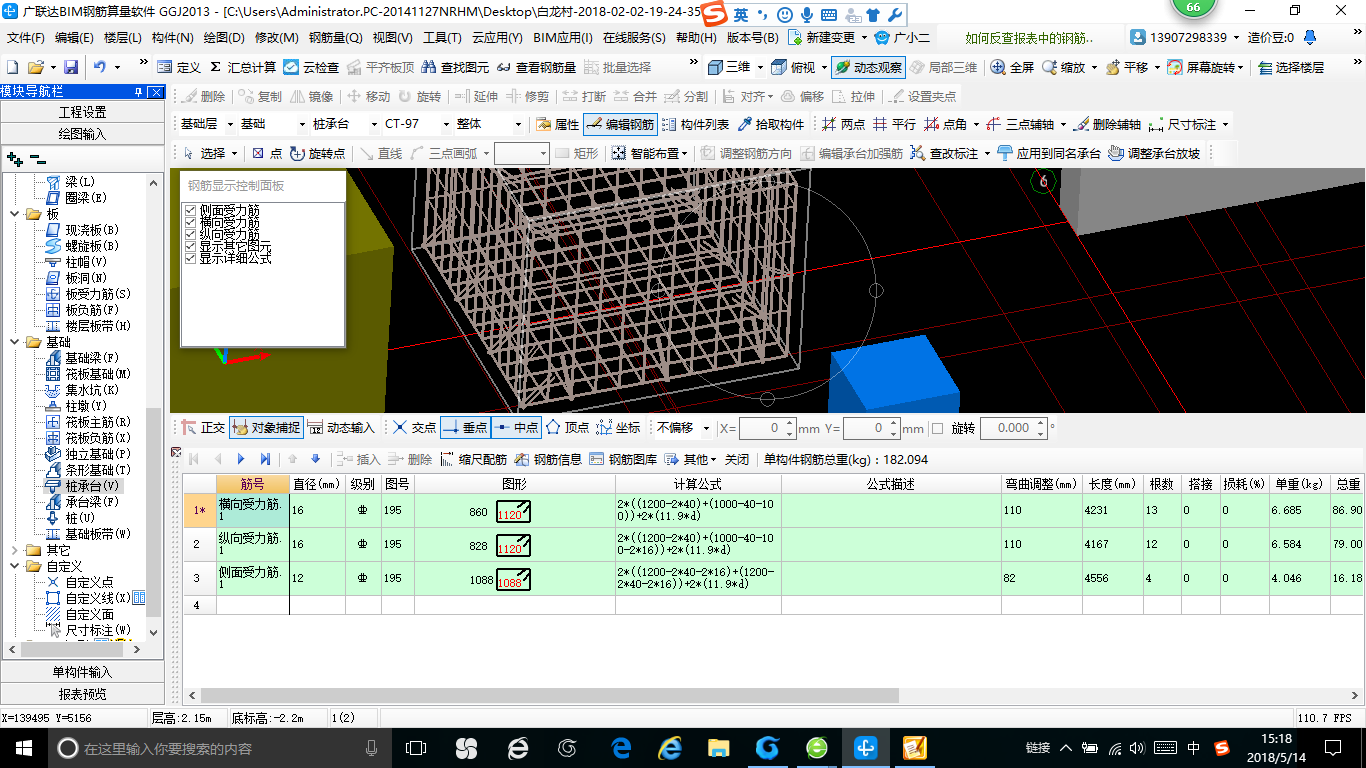Click 缩尺配筋 scaled reinforcement tool
The height and width of the screenshot is (768, 1366).
(x=474, y=459)
